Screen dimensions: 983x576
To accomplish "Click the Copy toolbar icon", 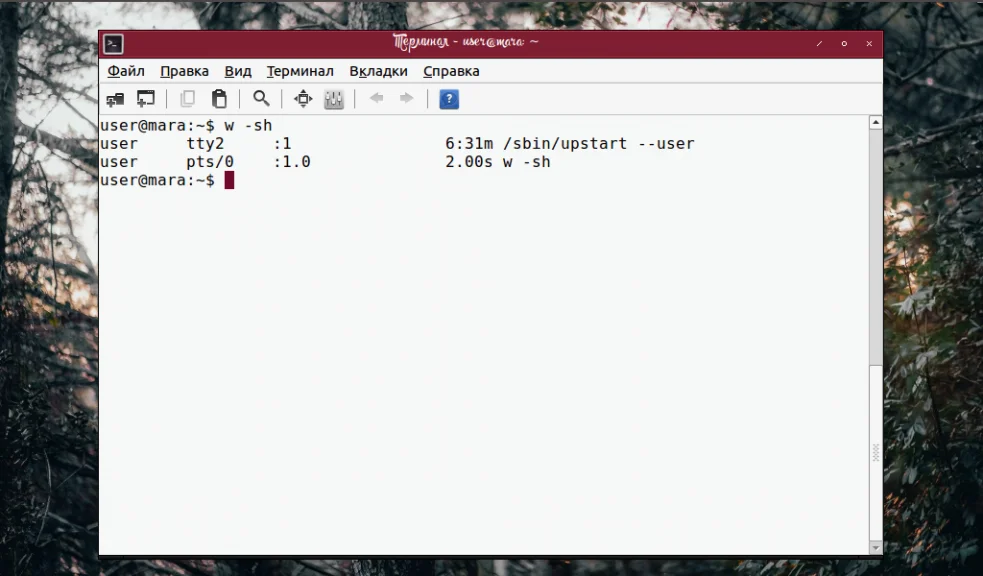I will (x=187, y=99).
